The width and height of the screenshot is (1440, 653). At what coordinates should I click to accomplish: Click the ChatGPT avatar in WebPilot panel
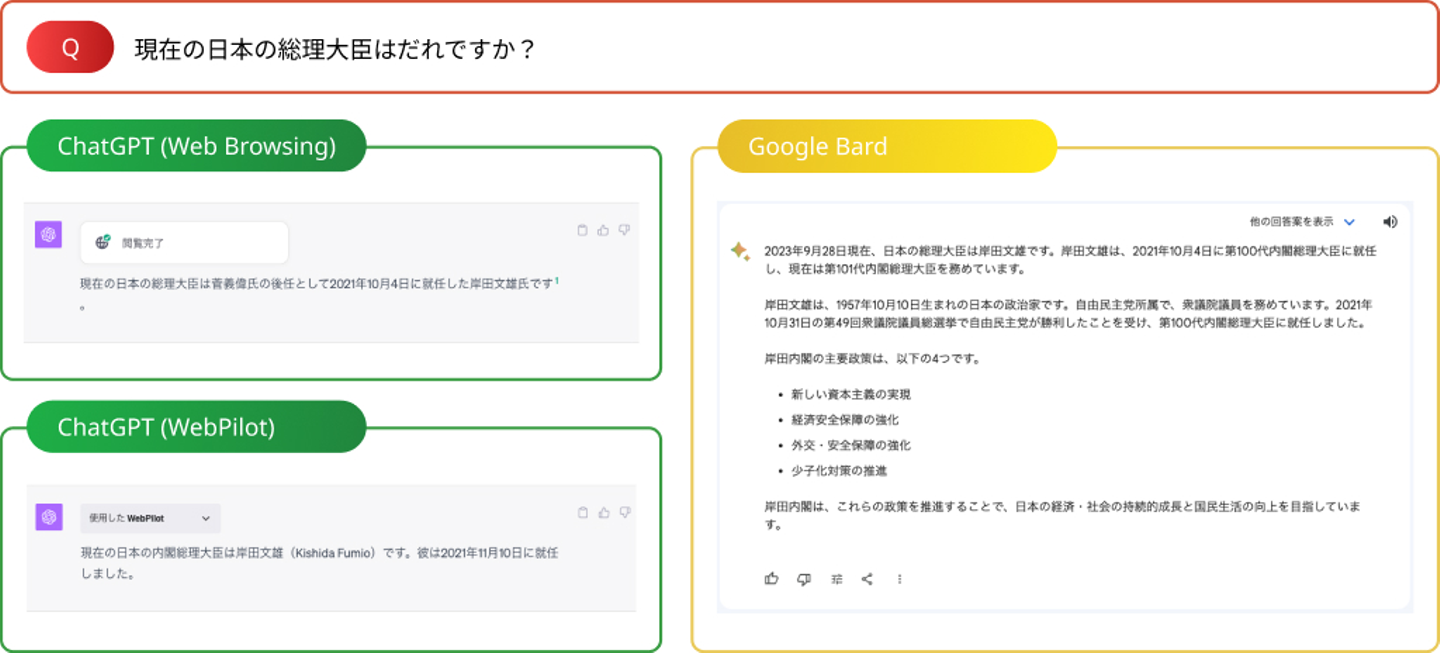49,517
